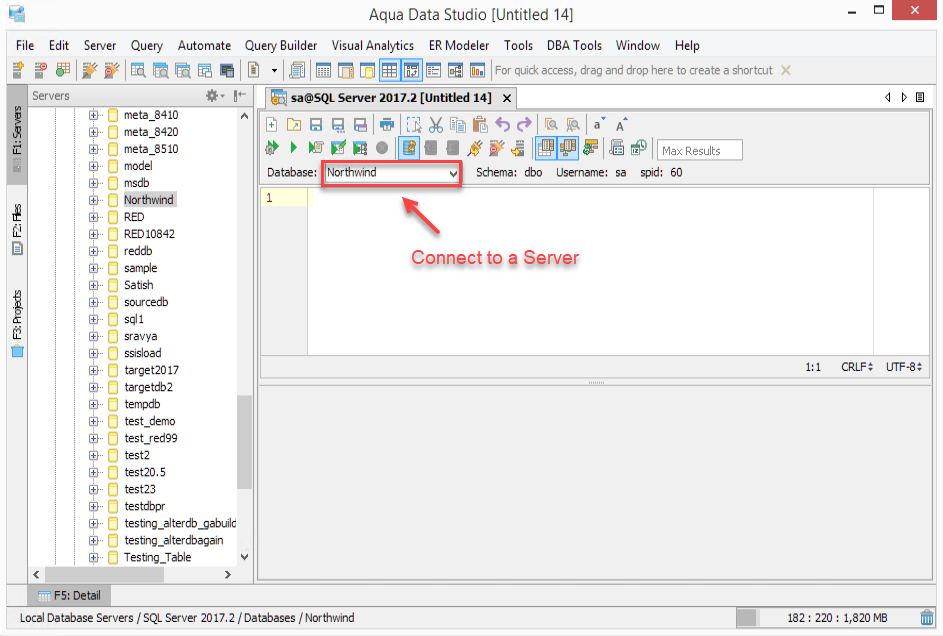Toggle the F2: Files side panel
This screenshot has height=636, width=943.
tap(17, 230)
